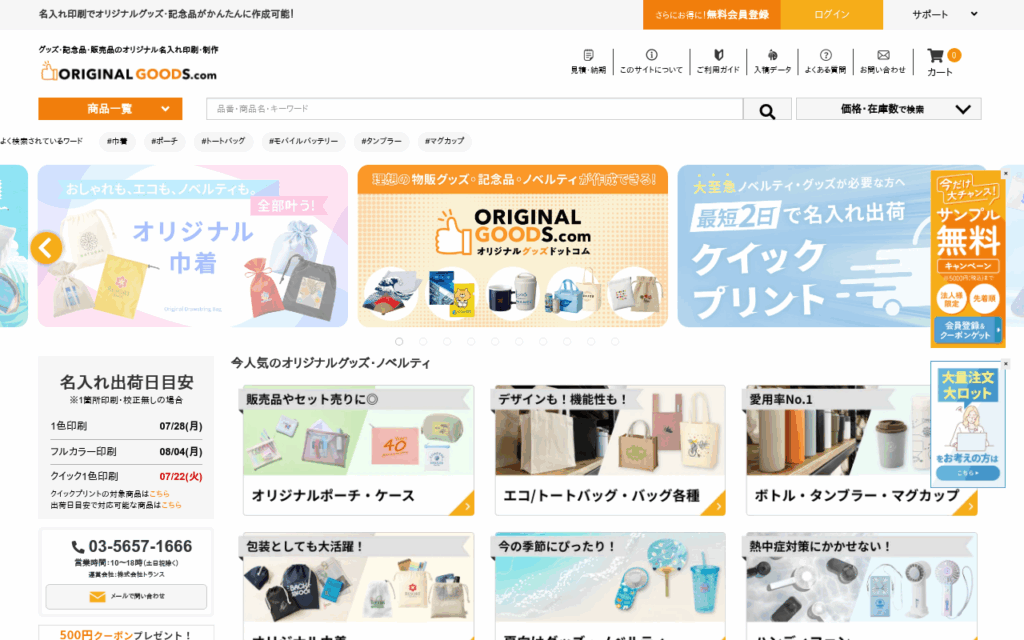Click the 03-5657-1666 phone number
1024x640 pixels.
(140, 547)
